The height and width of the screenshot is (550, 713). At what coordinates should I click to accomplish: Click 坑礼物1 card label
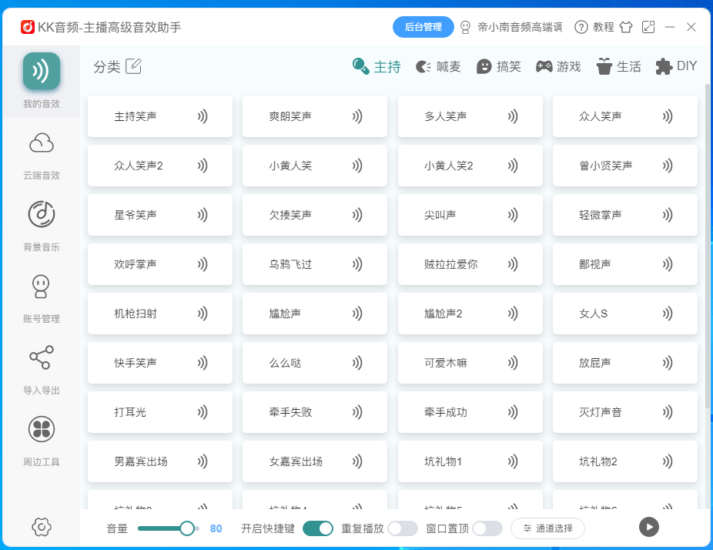click(443, 461)
